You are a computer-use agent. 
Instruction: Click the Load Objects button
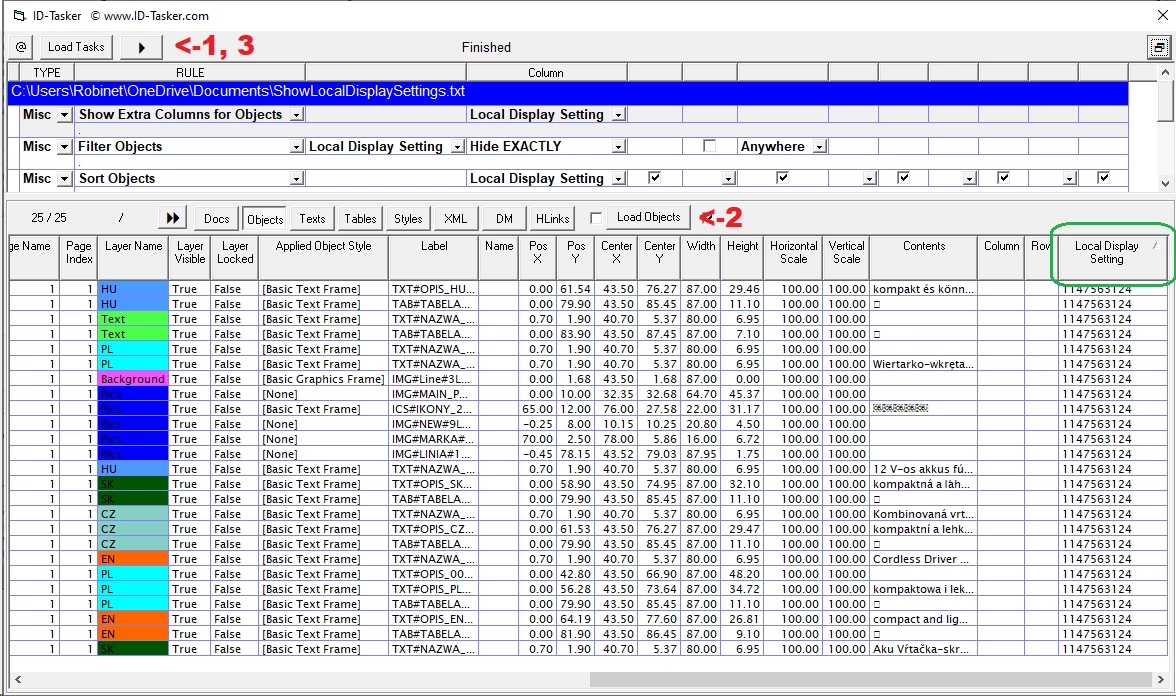pyautogui.click(x=649, y=218)
